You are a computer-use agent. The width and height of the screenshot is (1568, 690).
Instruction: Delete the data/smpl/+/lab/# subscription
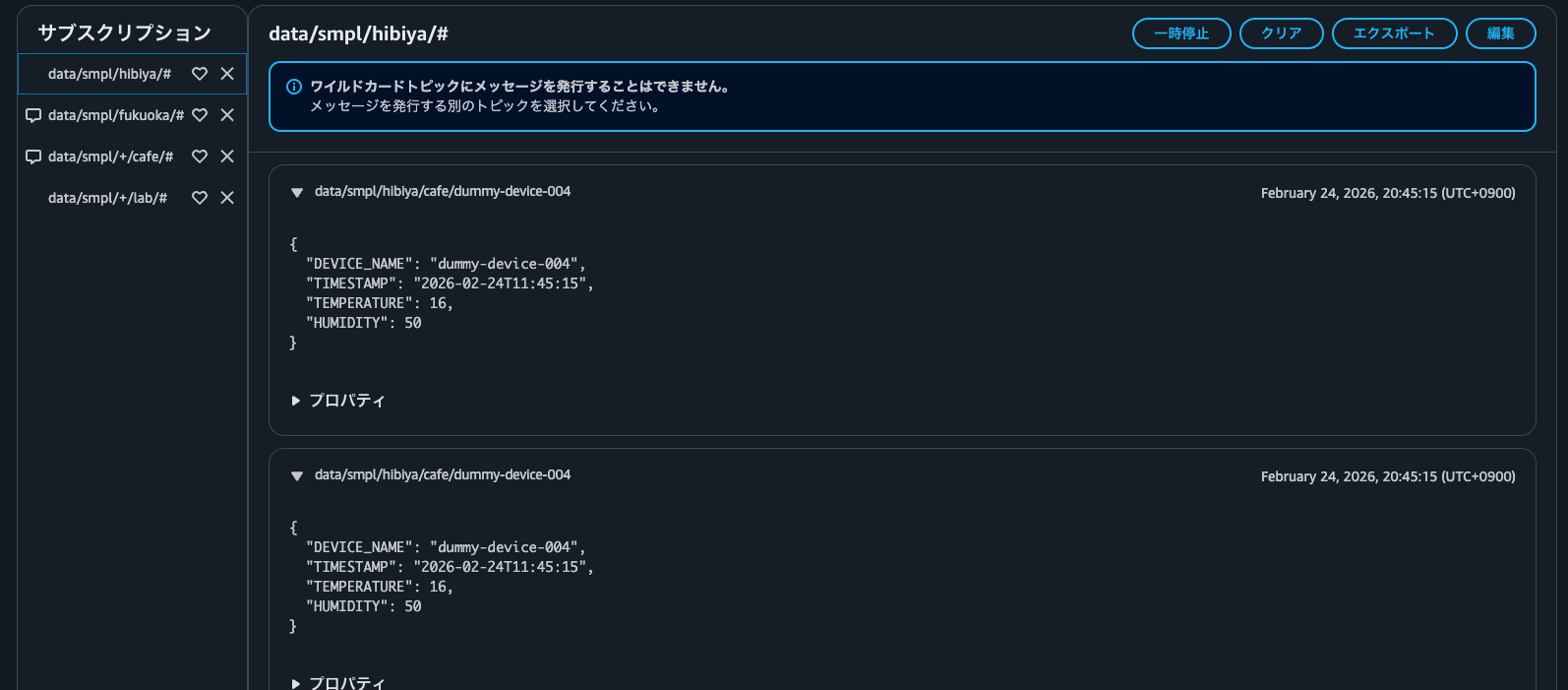(227, 198)
